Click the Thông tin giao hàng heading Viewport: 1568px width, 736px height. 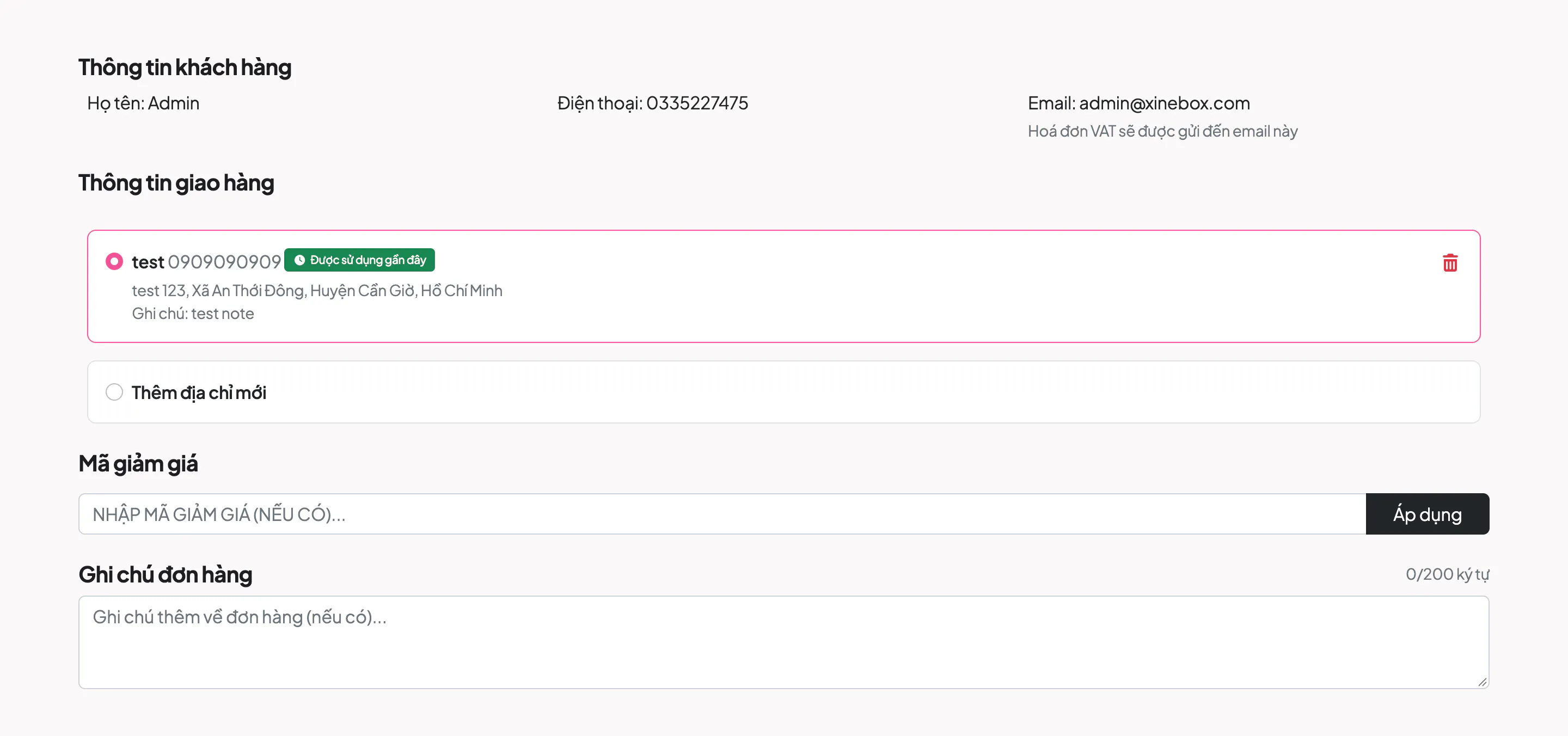pos(176,182)
